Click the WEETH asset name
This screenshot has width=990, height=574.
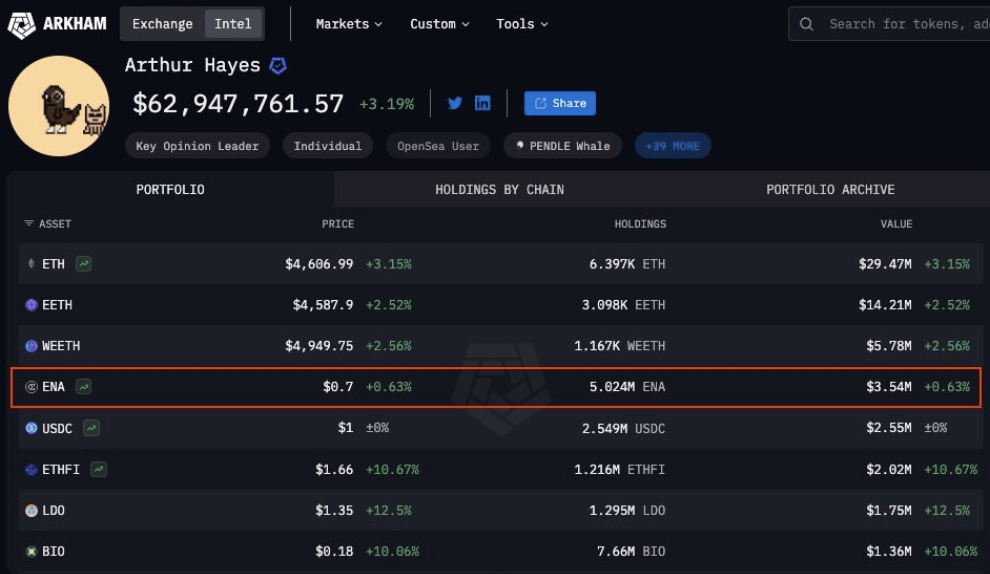61,346
